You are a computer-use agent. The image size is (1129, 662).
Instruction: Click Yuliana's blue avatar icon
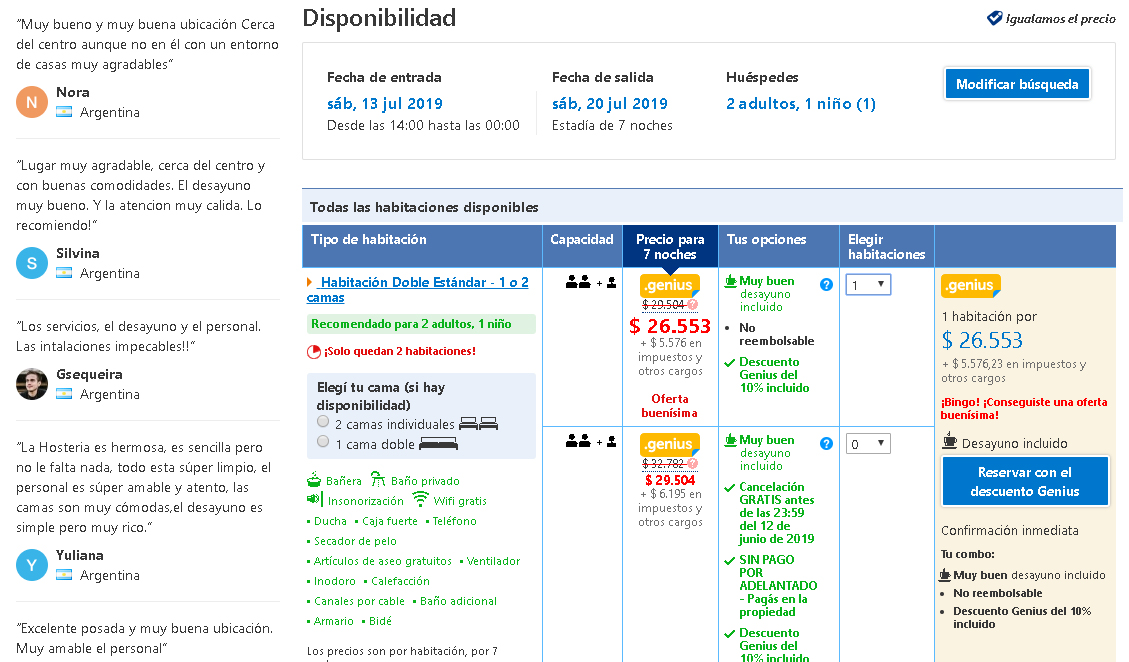point(32,565)
